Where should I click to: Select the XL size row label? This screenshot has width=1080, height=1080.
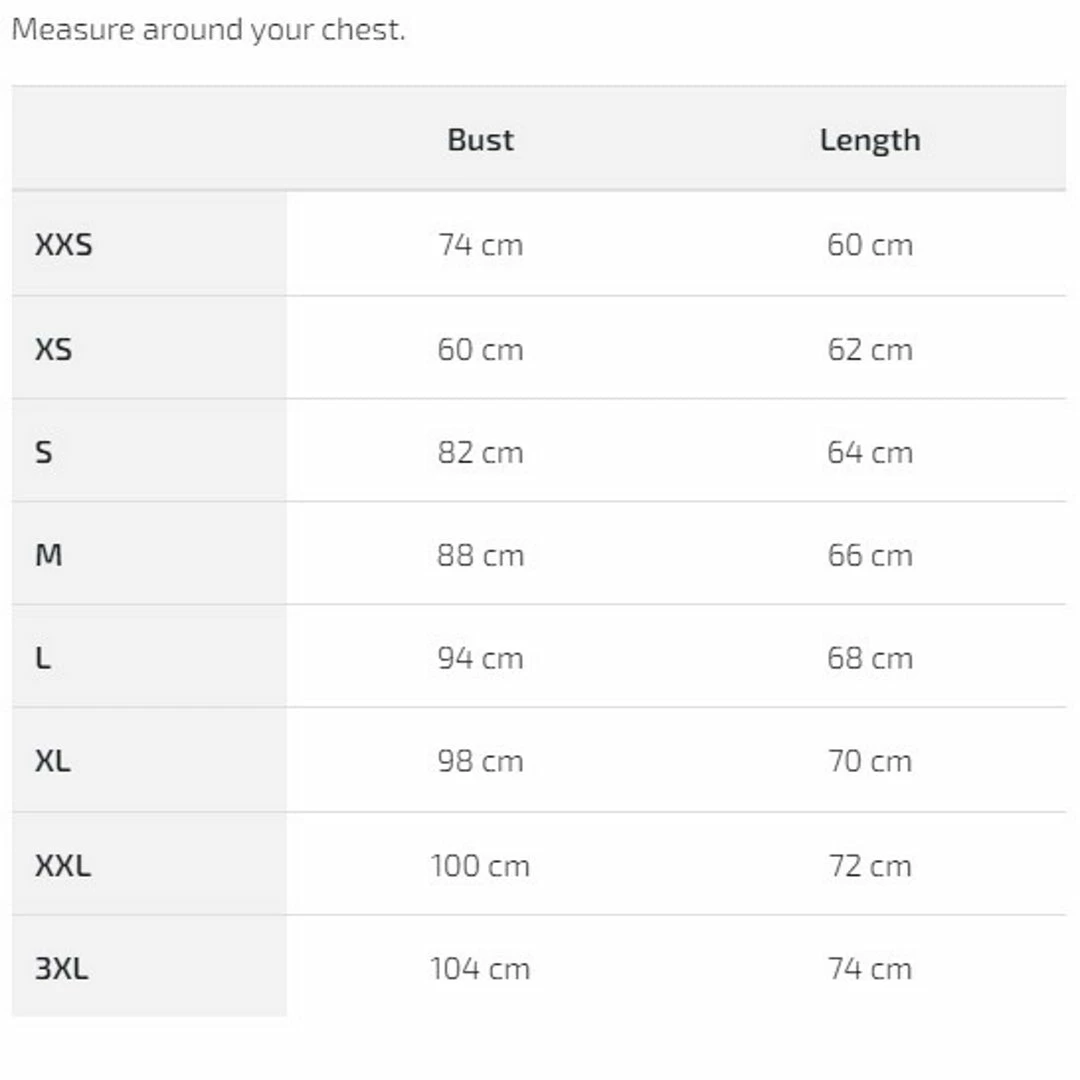click(x=53, y=761)
